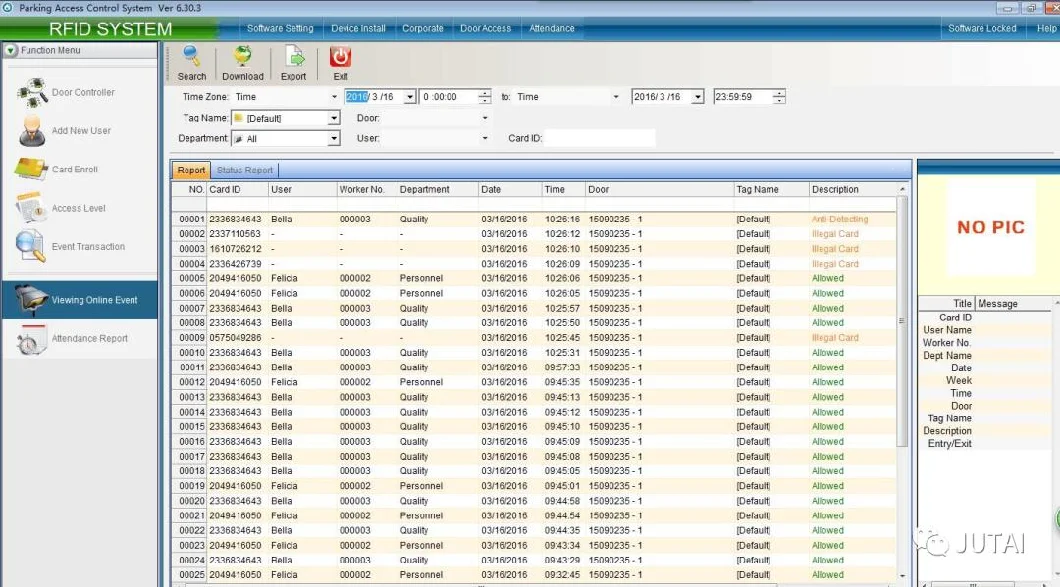Image resolution: width=1060 pixels, height=587 pixels.
Task: Open Access Level sidebar icon
Action: (x=31, y=208)
